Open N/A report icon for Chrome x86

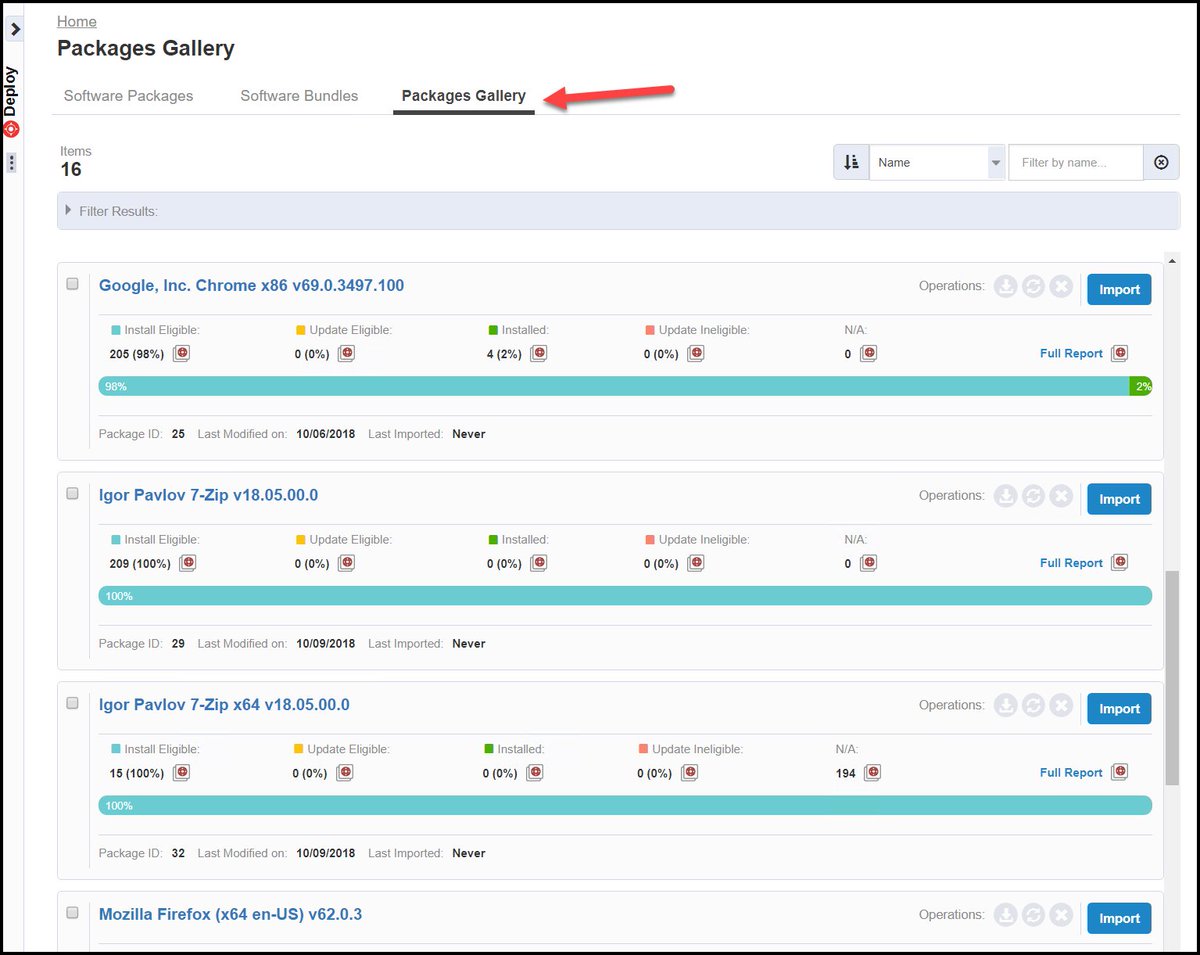(x=869, y=353)
